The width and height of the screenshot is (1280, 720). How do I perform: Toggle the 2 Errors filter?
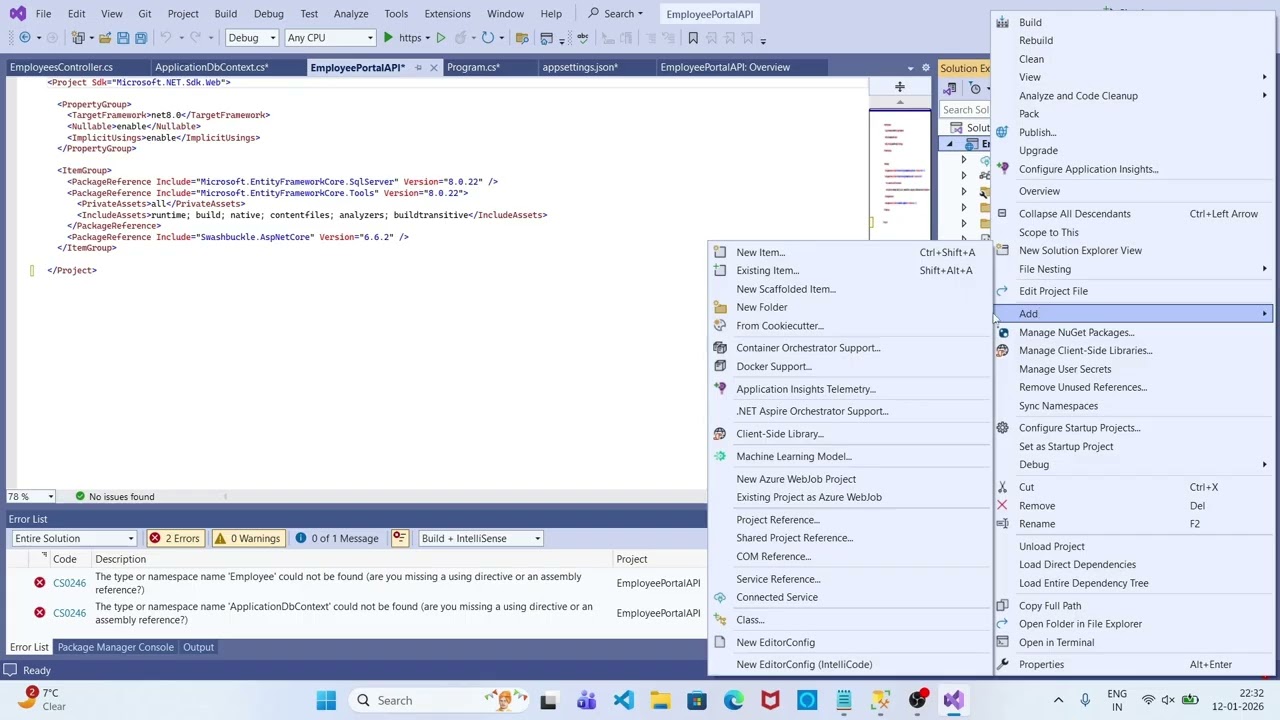click(x=175, y=538)
